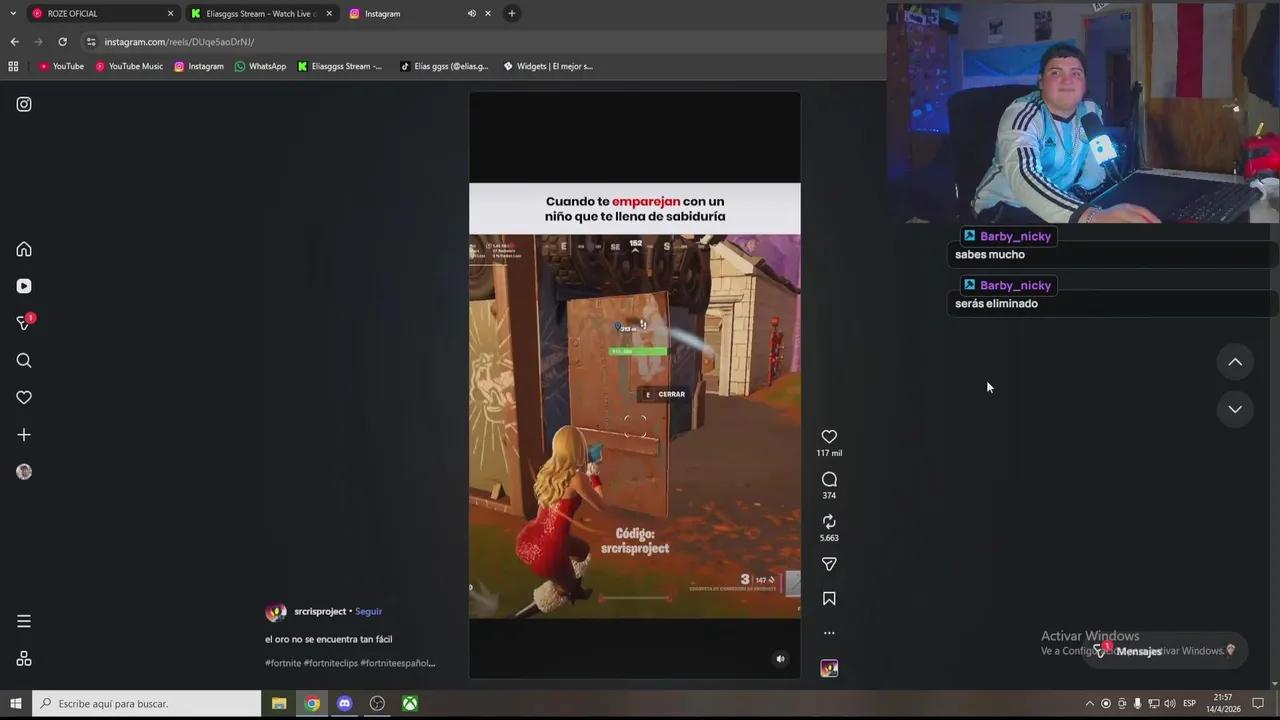
Task: Follow srcrisproject with the Seguir button
Action: (x=368, y=611)
